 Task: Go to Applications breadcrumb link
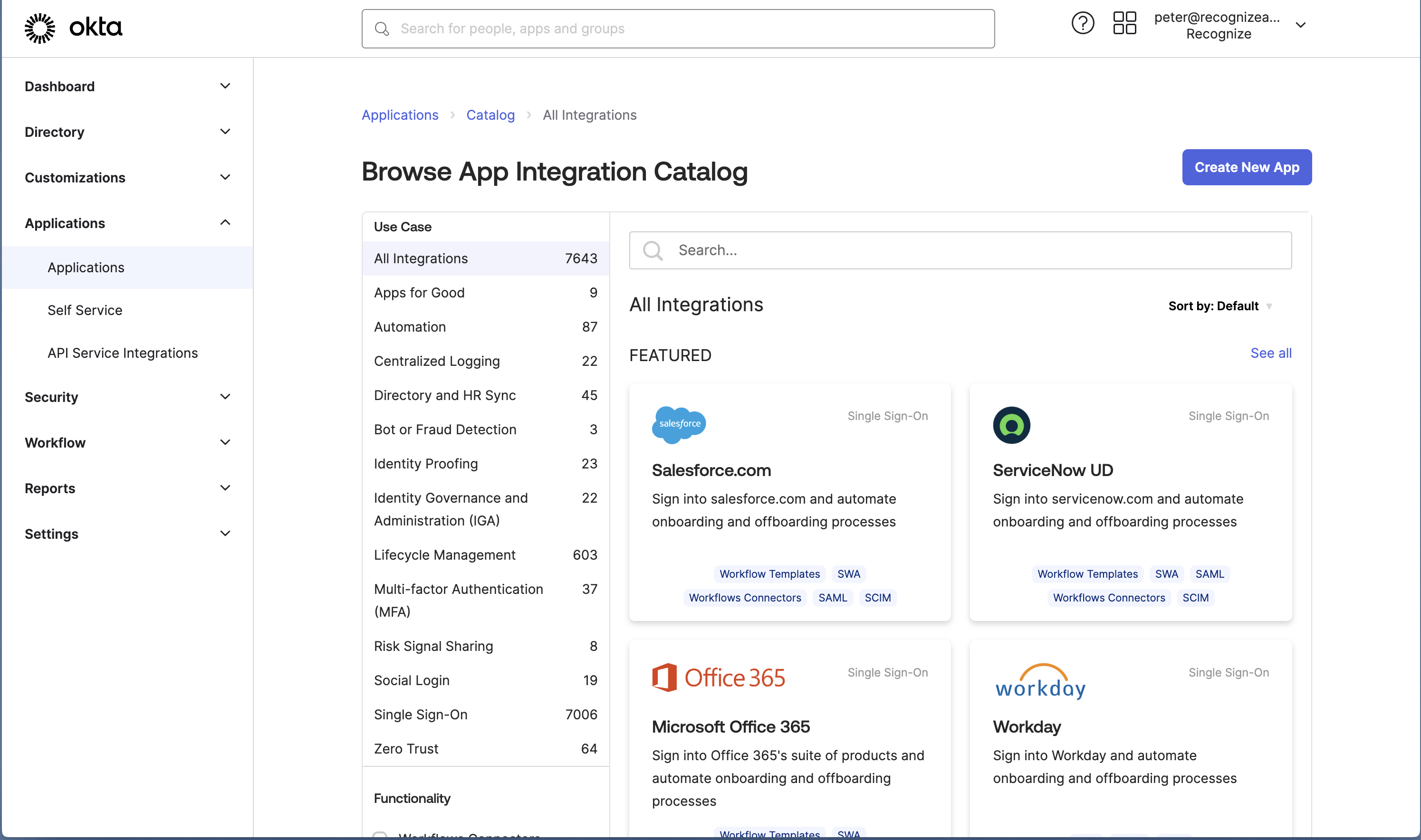click(x=400, y=115)
